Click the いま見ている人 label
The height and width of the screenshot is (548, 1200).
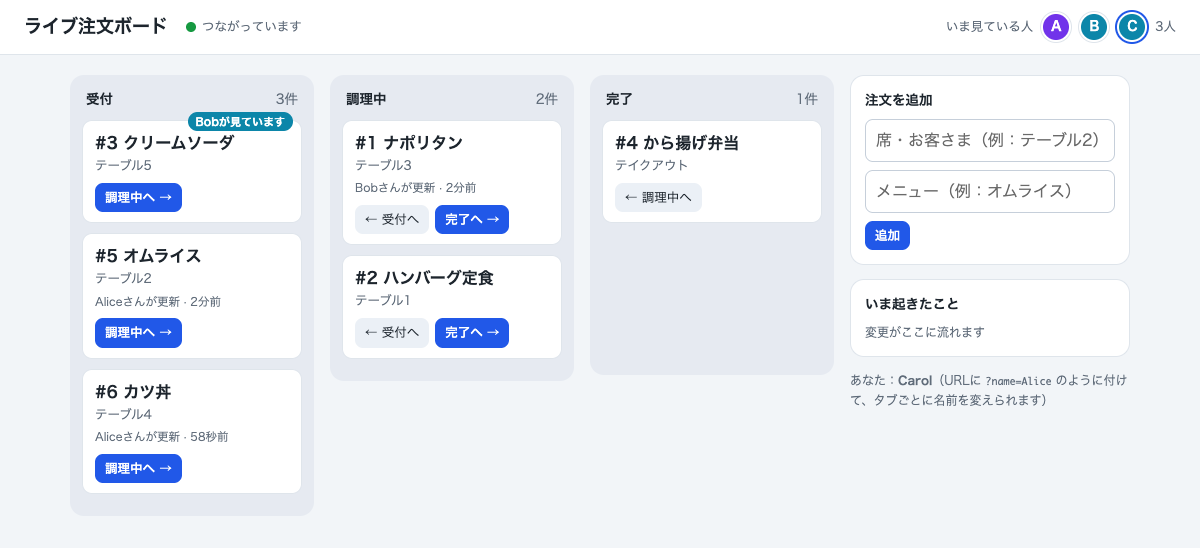990,27
